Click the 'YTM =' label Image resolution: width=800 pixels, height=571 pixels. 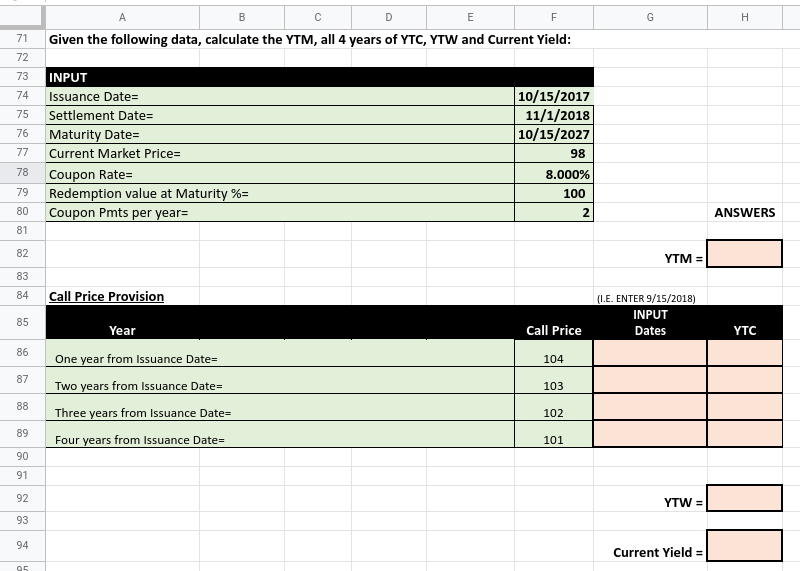[684, 259]
